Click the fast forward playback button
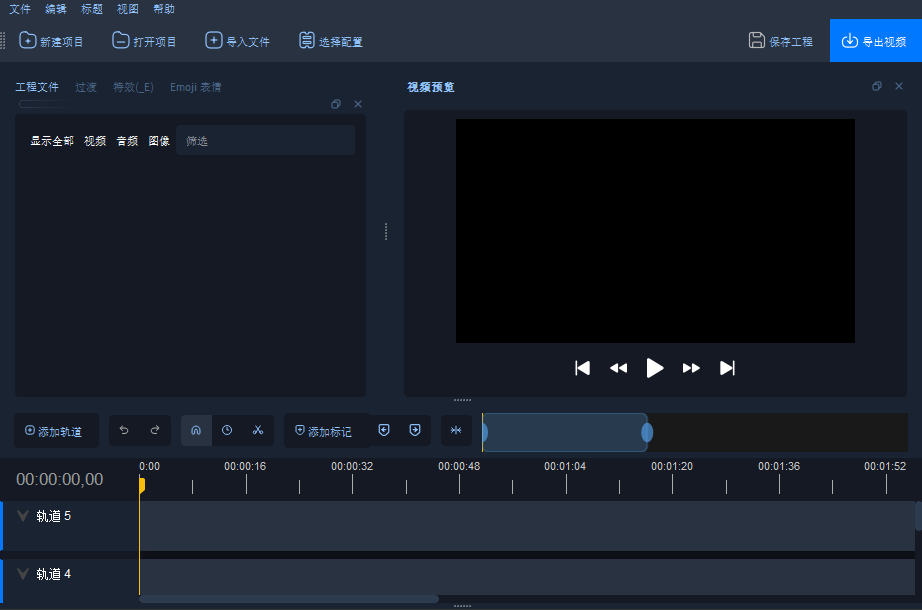922x610 pixels. 691,368
